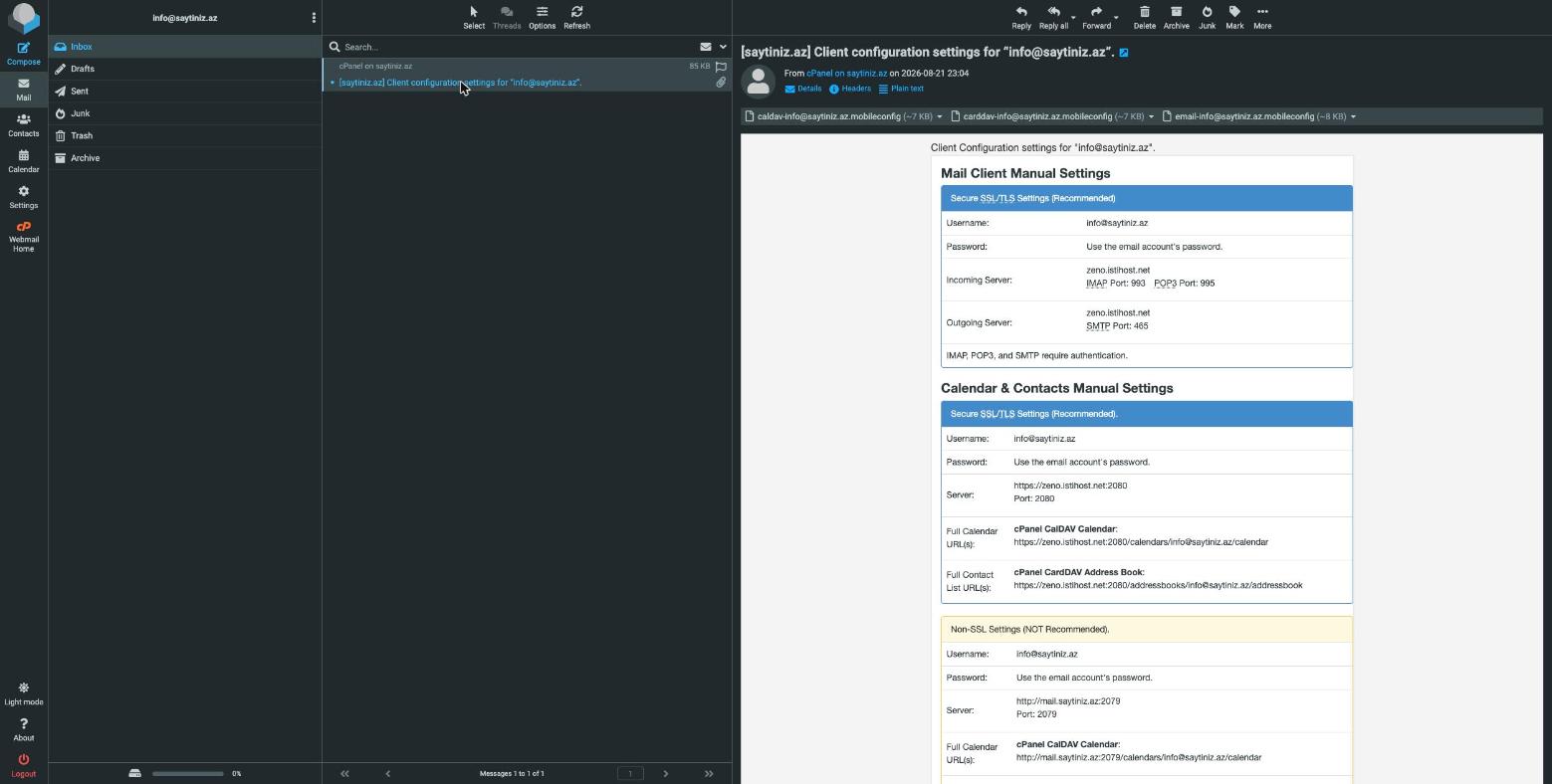Select the Sent folder
The image size is (1552, 784).
pos(185,92)
